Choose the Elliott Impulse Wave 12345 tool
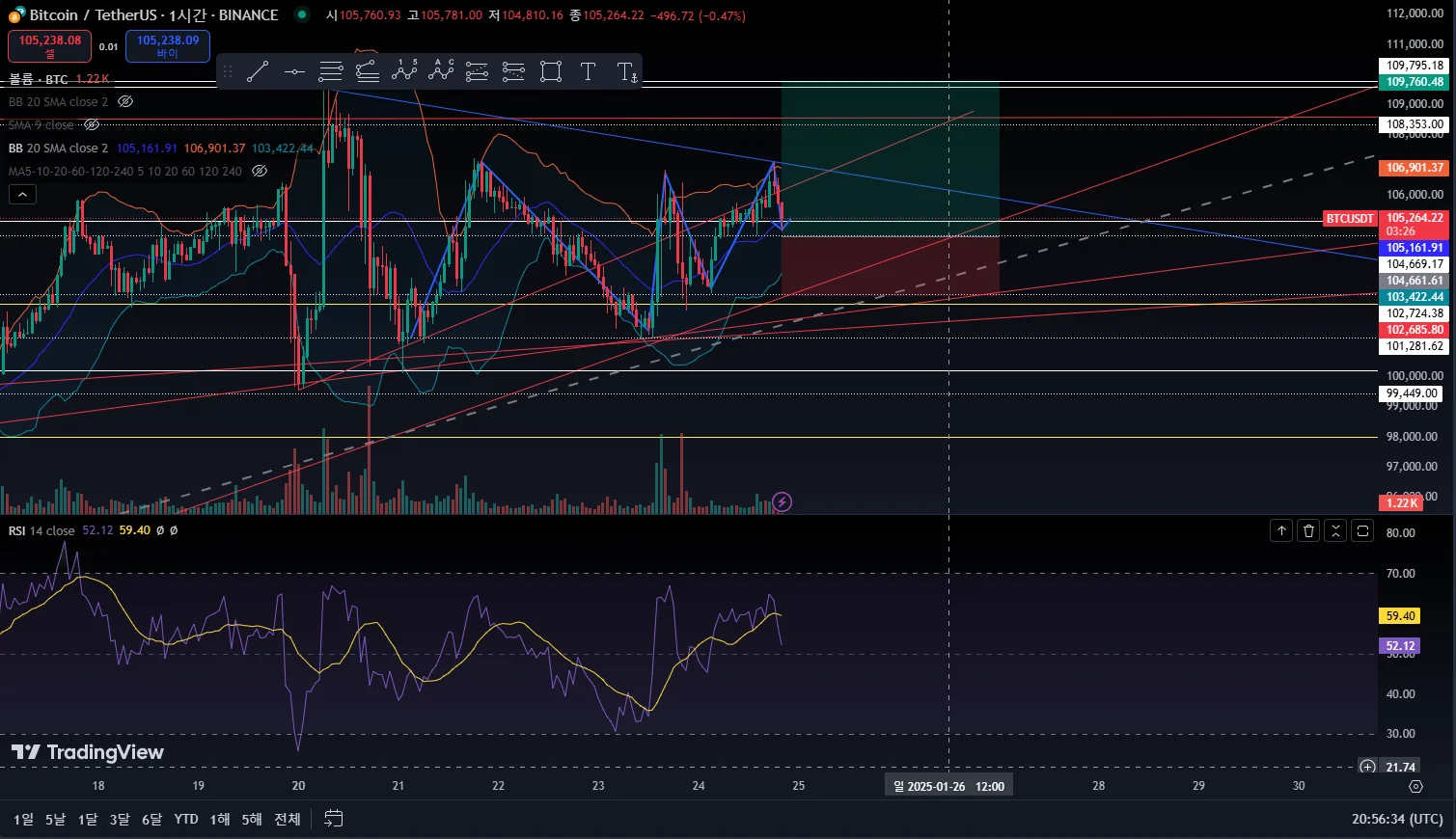Image resolution: width=1456 pixels, height=839 pixels. [x=404, y=71]
